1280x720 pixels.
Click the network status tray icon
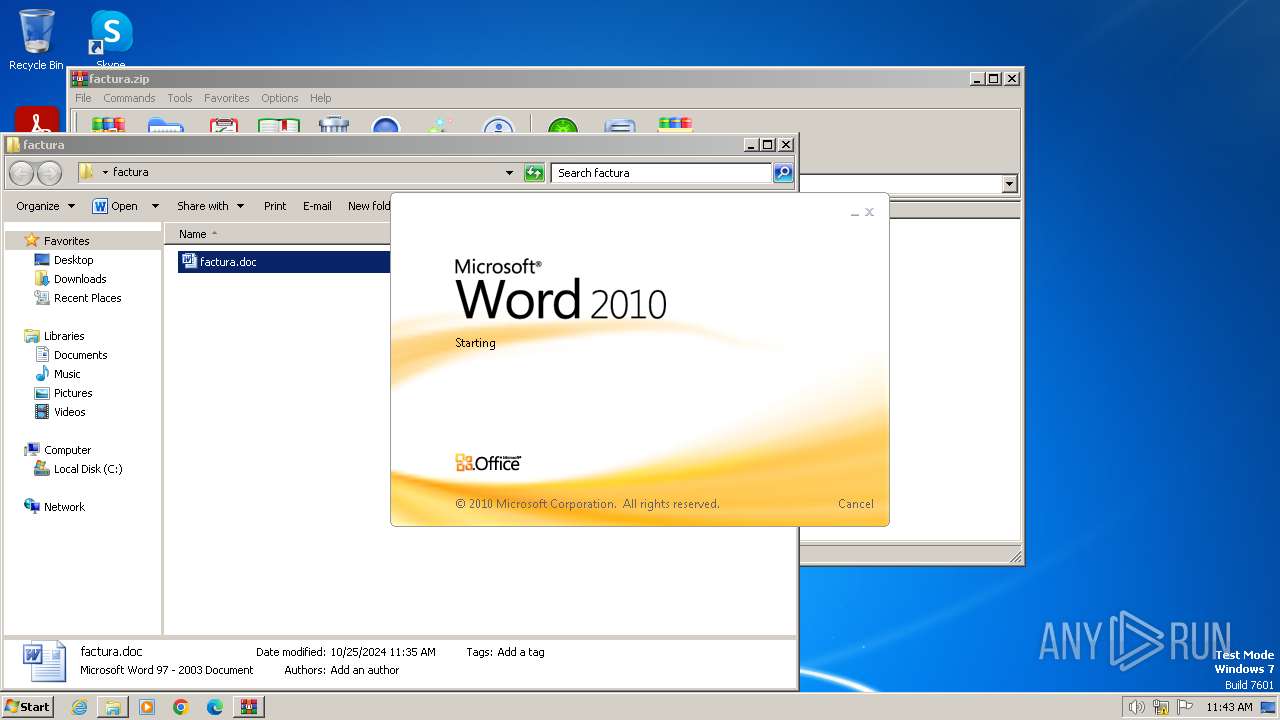click(x=1161, y=707)
